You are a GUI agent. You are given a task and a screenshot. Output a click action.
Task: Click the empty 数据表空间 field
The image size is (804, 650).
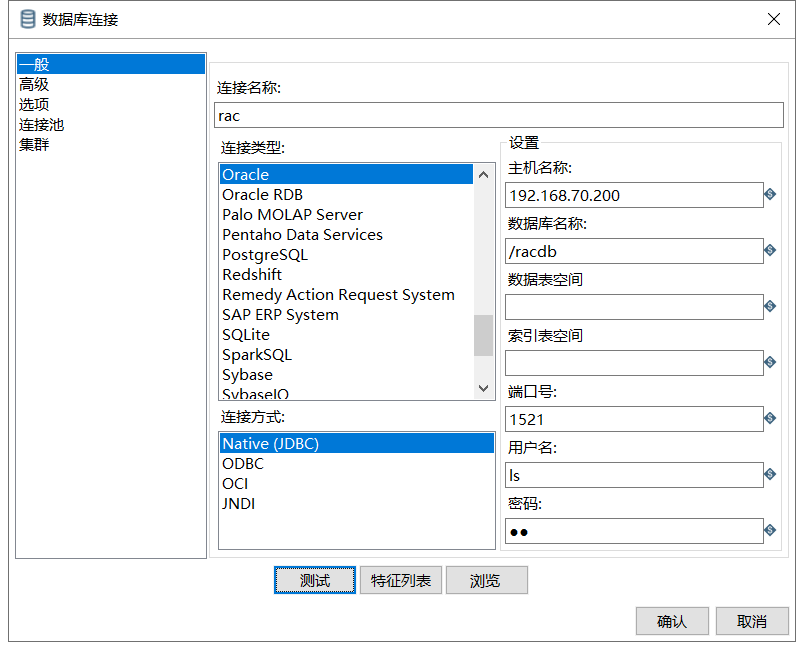coord(634,307)
